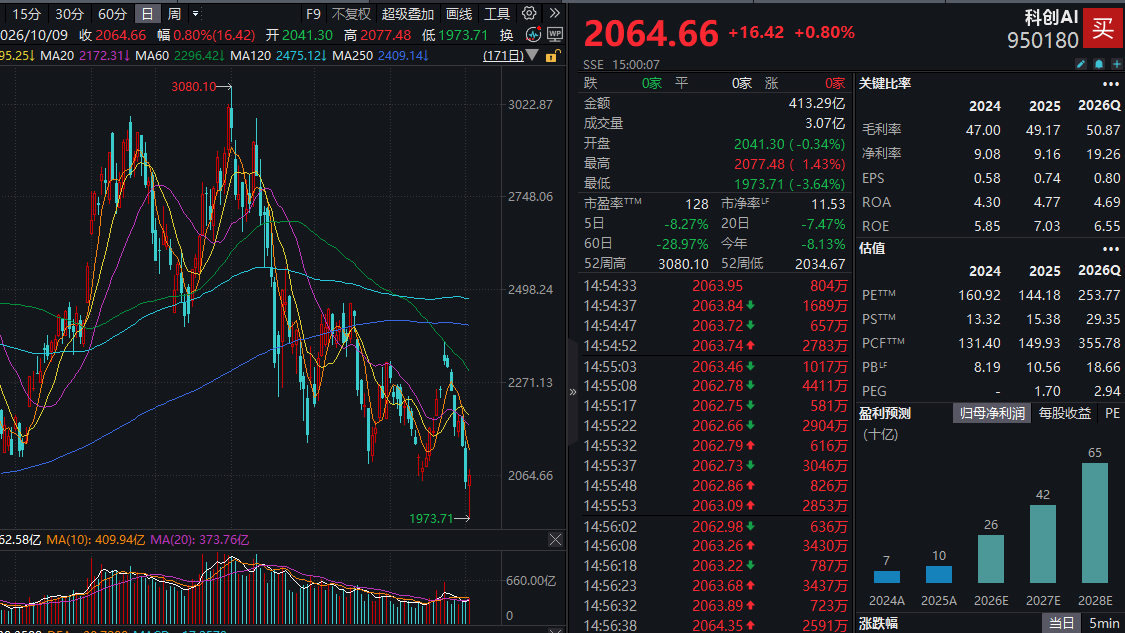
Task: Switch forecast to PE tab
Action: point(1112,413)
